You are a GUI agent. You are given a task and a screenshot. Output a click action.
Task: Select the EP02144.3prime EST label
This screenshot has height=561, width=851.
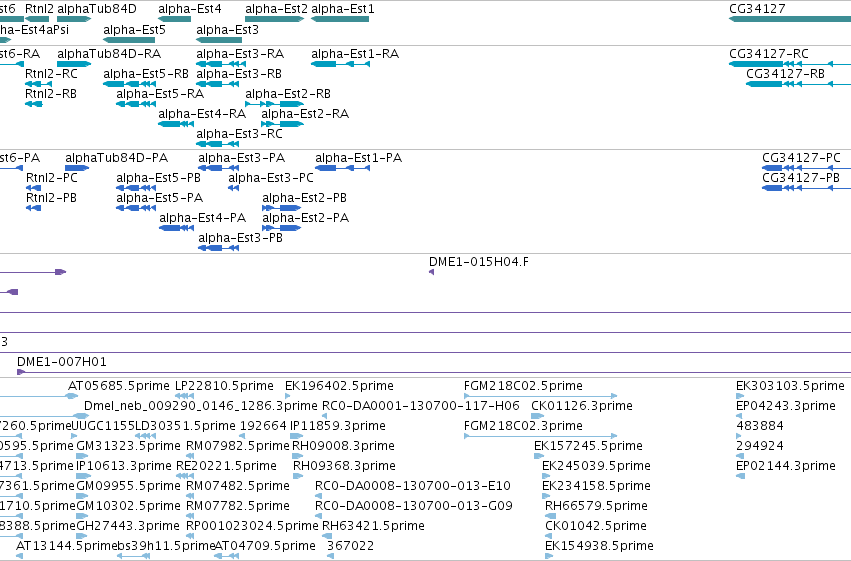(786, 466)
